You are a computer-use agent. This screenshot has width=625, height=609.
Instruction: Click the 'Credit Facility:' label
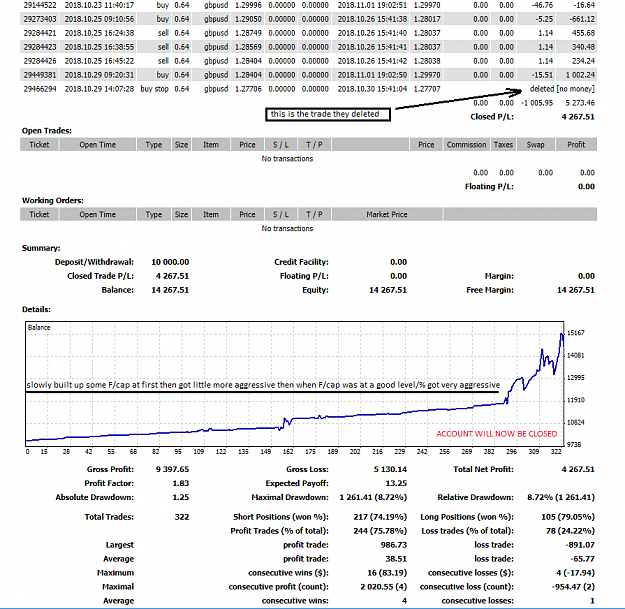coord(301,262)
